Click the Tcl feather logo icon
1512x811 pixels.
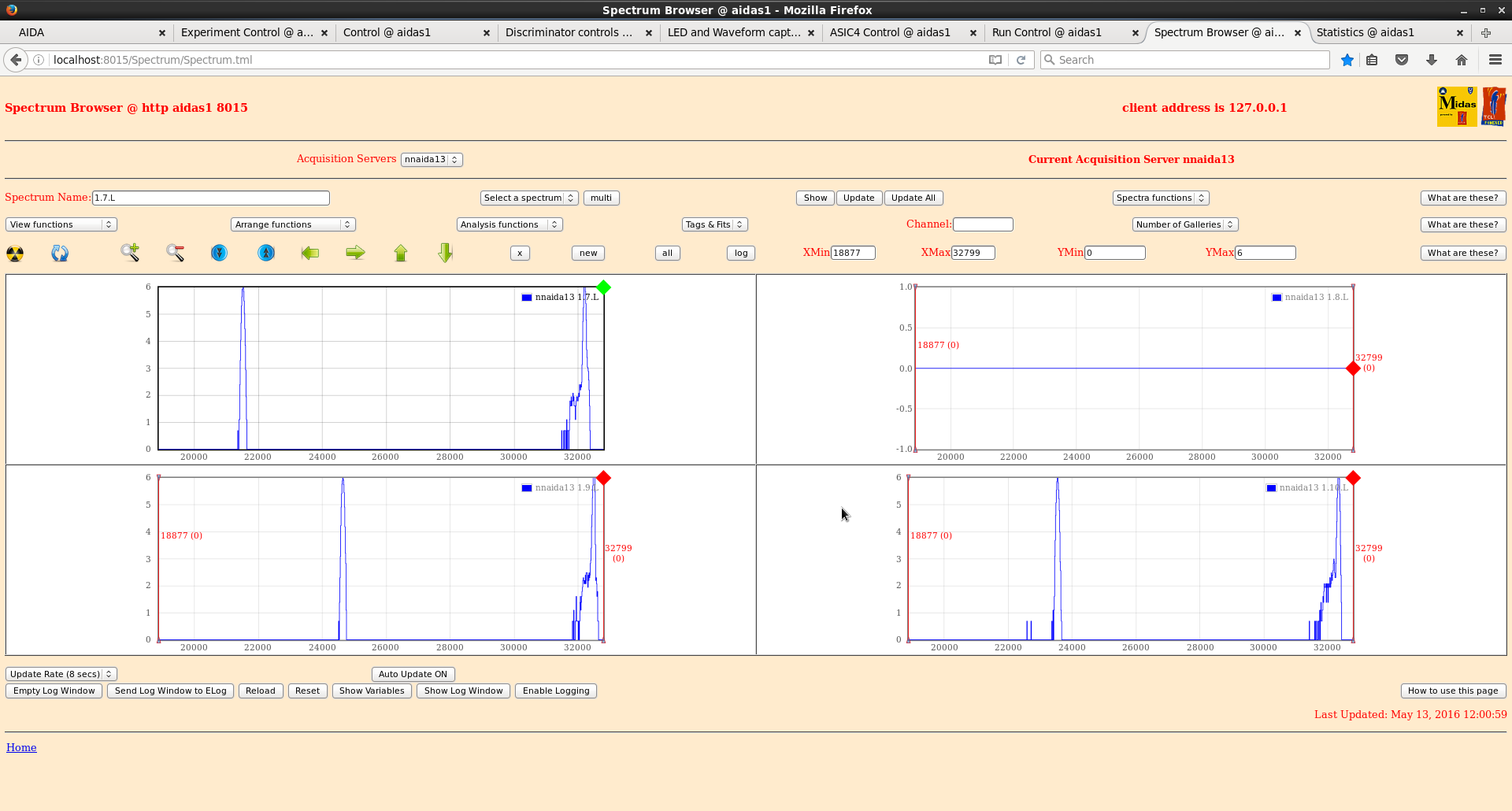click(x=1494, y=106)
